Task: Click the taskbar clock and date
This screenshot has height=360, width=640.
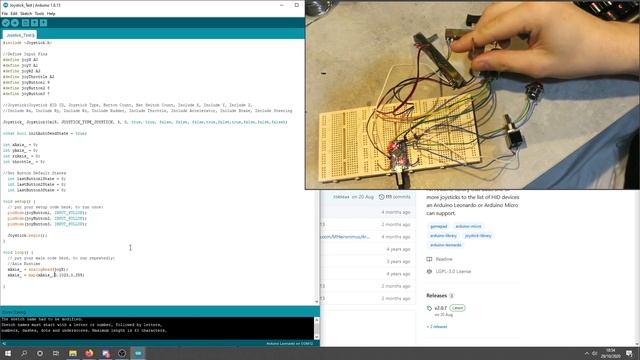Action: click(610, 353)
